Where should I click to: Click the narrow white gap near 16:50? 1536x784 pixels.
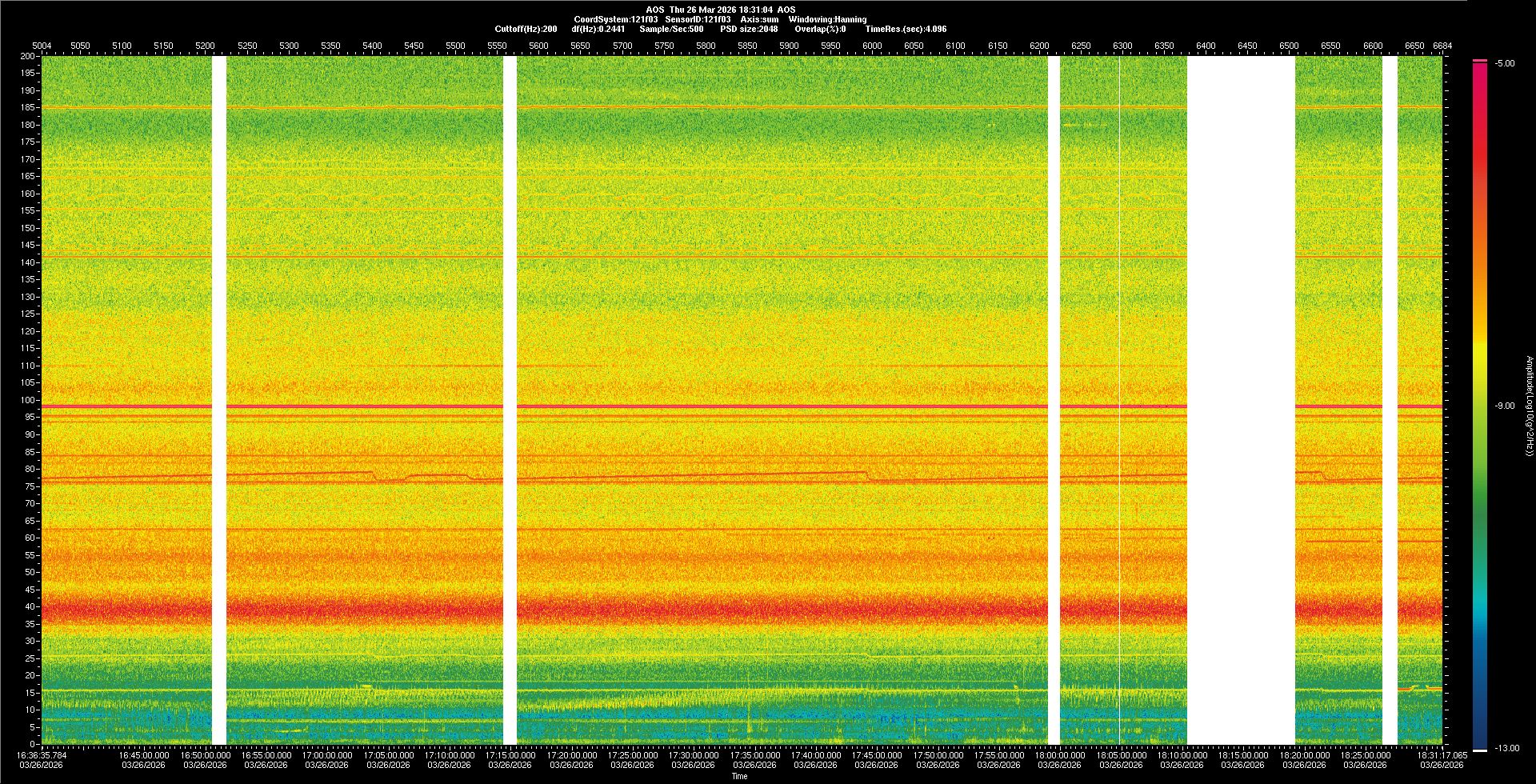[218, 400]
